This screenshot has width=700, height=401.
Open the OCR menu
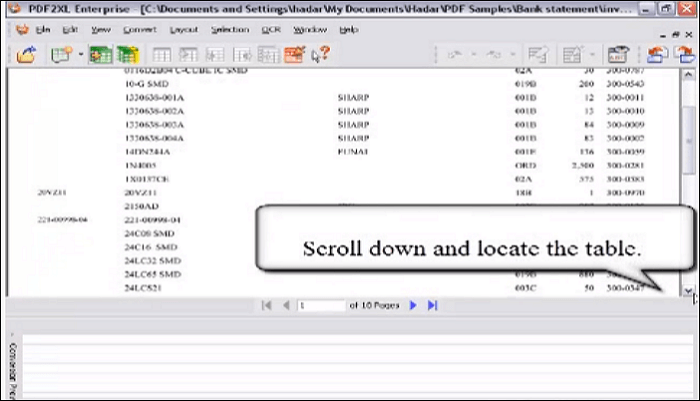(x=271, y=30)
